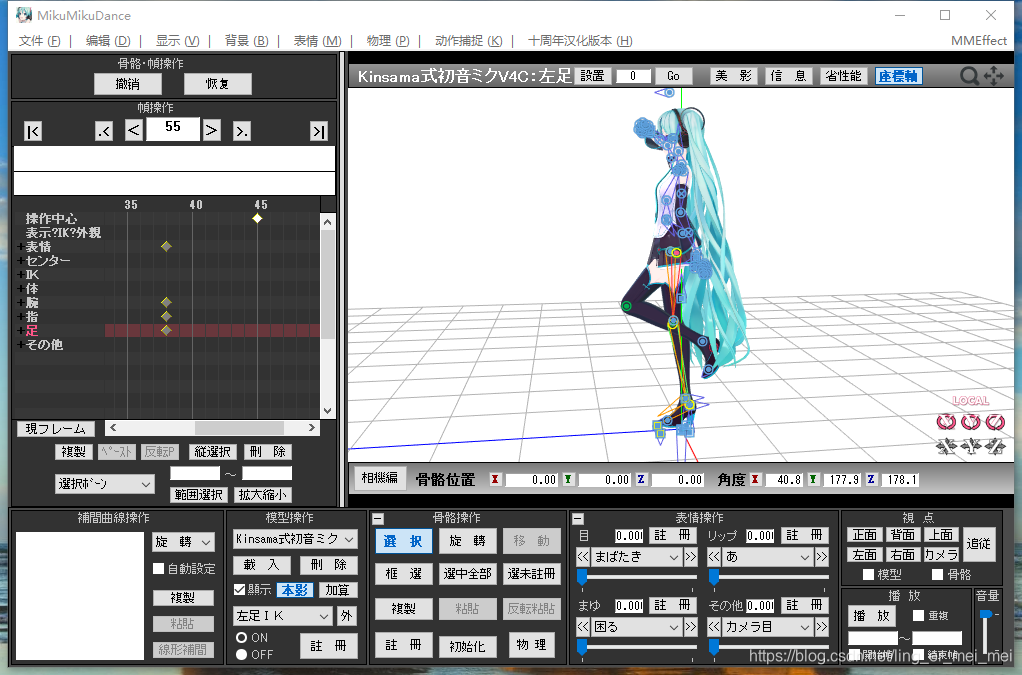Click the Y-axis move gizmo icon
This screenshot has width=1022, height=675.
971,446
